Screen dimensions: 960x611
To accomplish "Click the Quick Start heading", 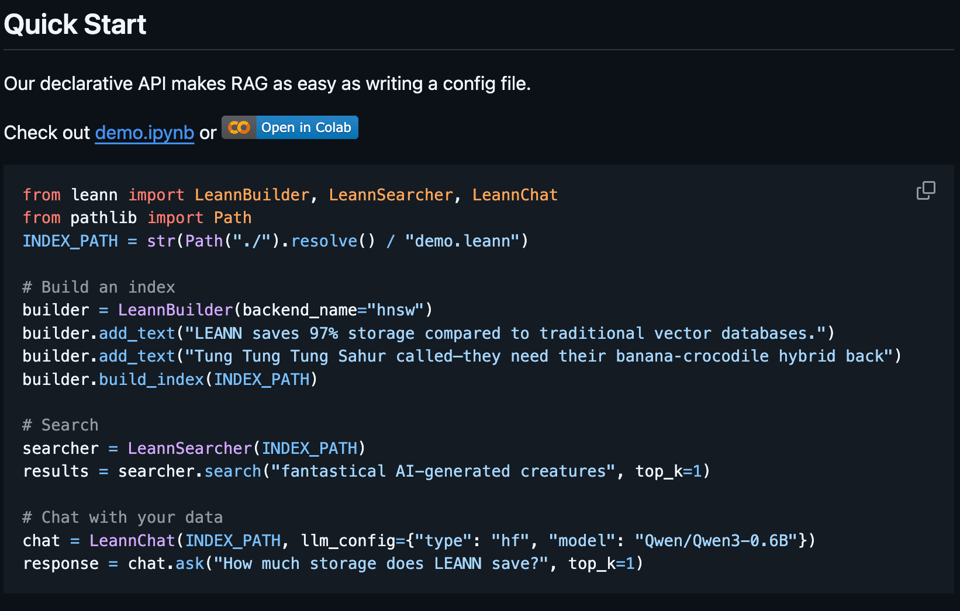I will [x=75, y=24].
